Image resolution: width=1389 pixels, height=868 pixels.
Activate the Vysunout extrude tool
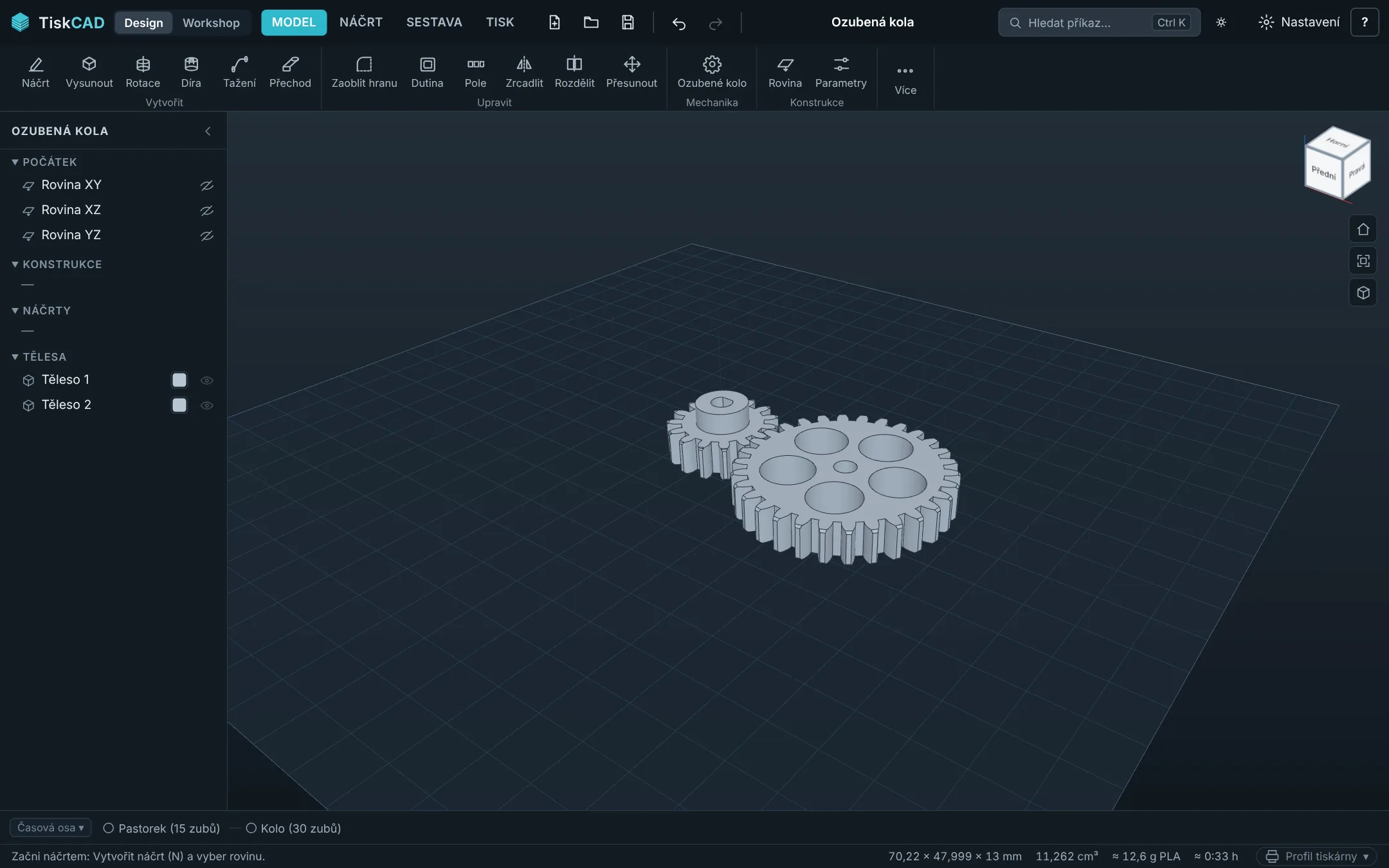89,72
